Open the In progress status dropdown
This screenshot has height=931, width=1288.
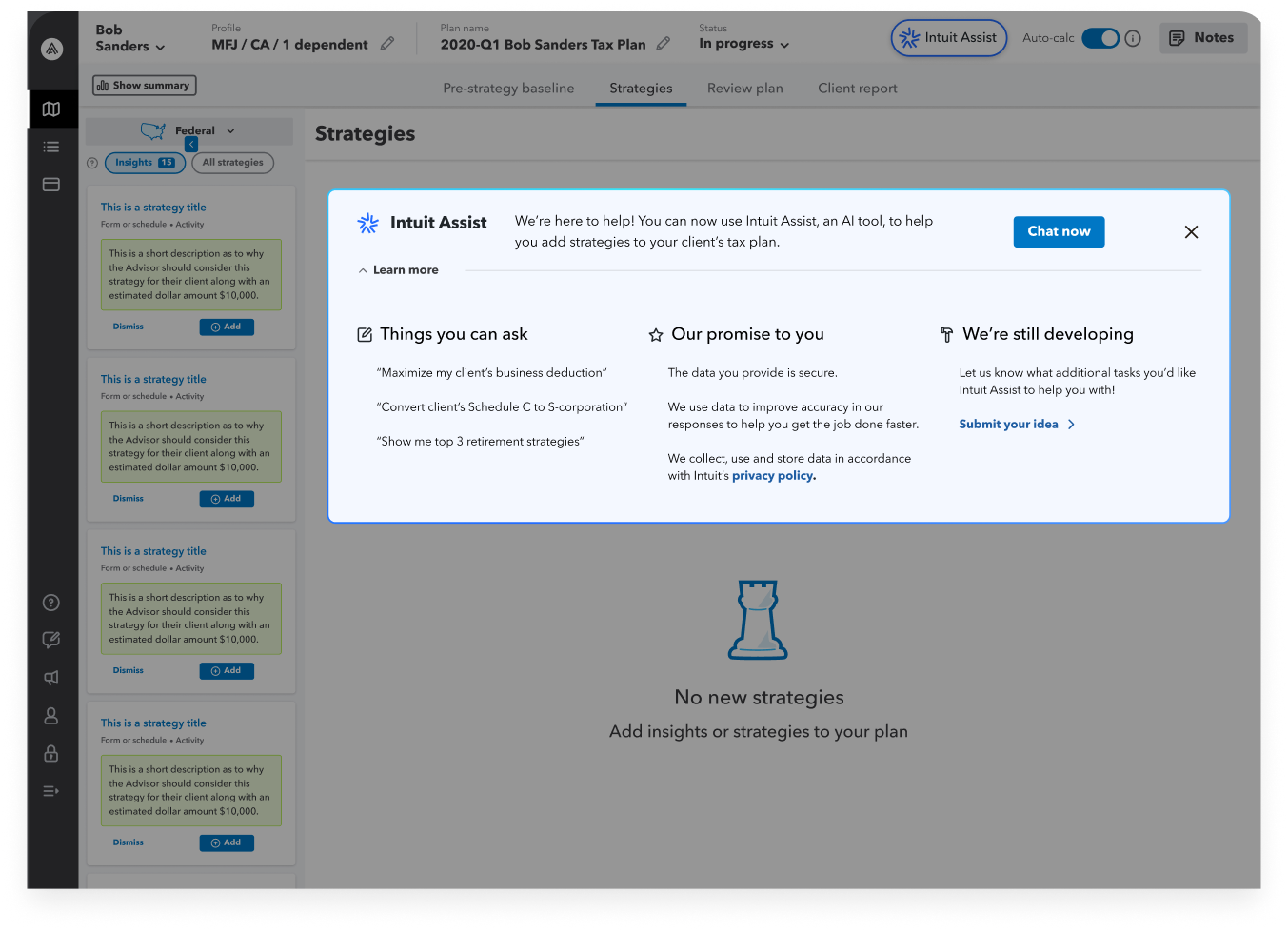coord(744,44)
